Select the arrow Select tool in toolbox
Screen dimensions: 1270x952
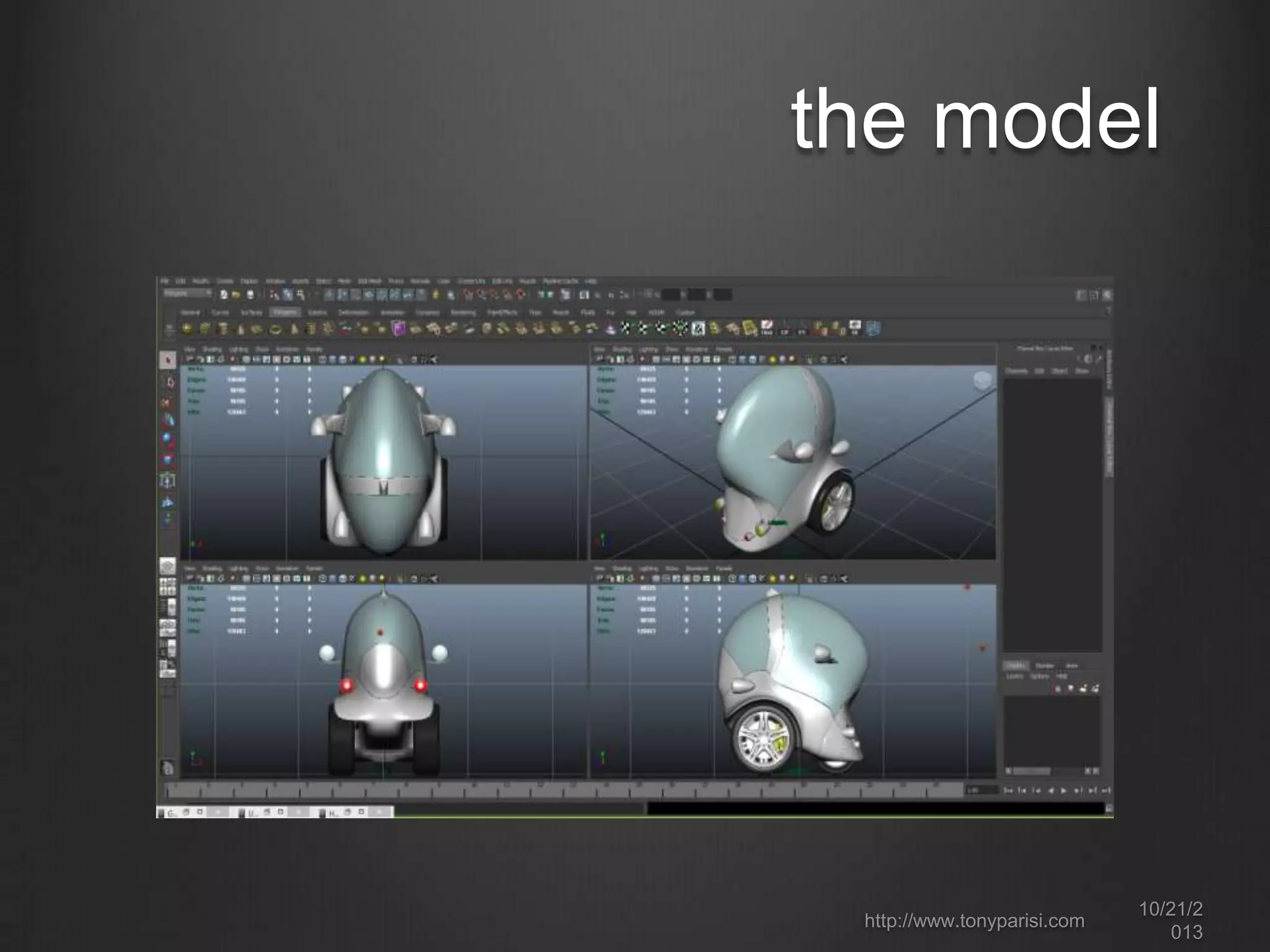(x=167, y=360)
